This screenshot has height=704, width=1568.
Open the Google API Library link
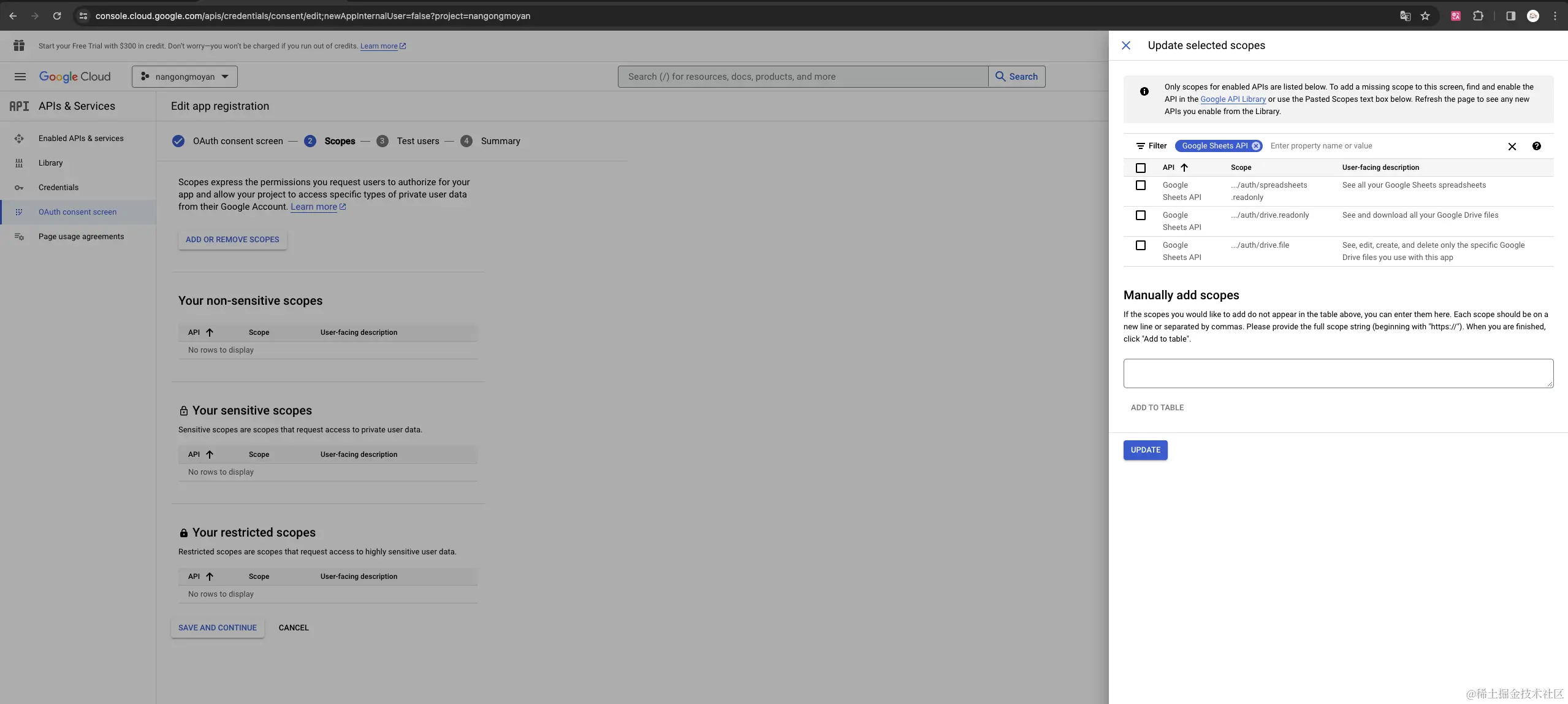pyautogui.click(x=1233, y=99)
